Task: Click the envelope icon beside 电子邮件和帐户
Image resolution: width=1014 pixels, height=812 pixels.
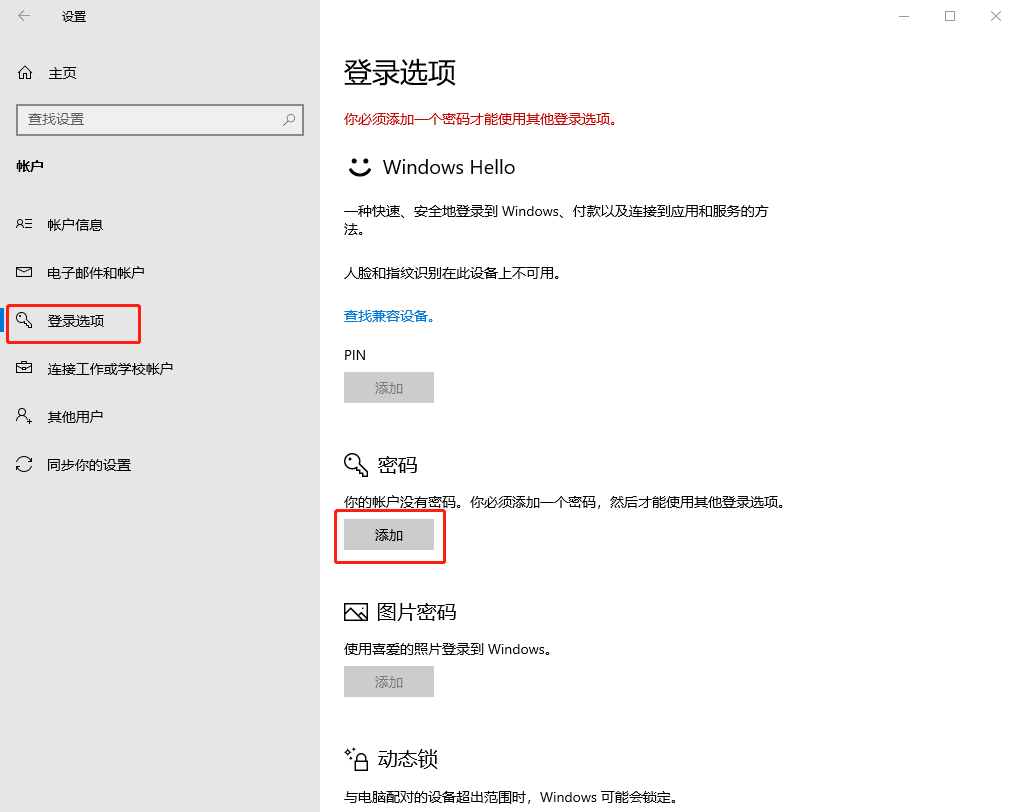Action: pos(25,272)
